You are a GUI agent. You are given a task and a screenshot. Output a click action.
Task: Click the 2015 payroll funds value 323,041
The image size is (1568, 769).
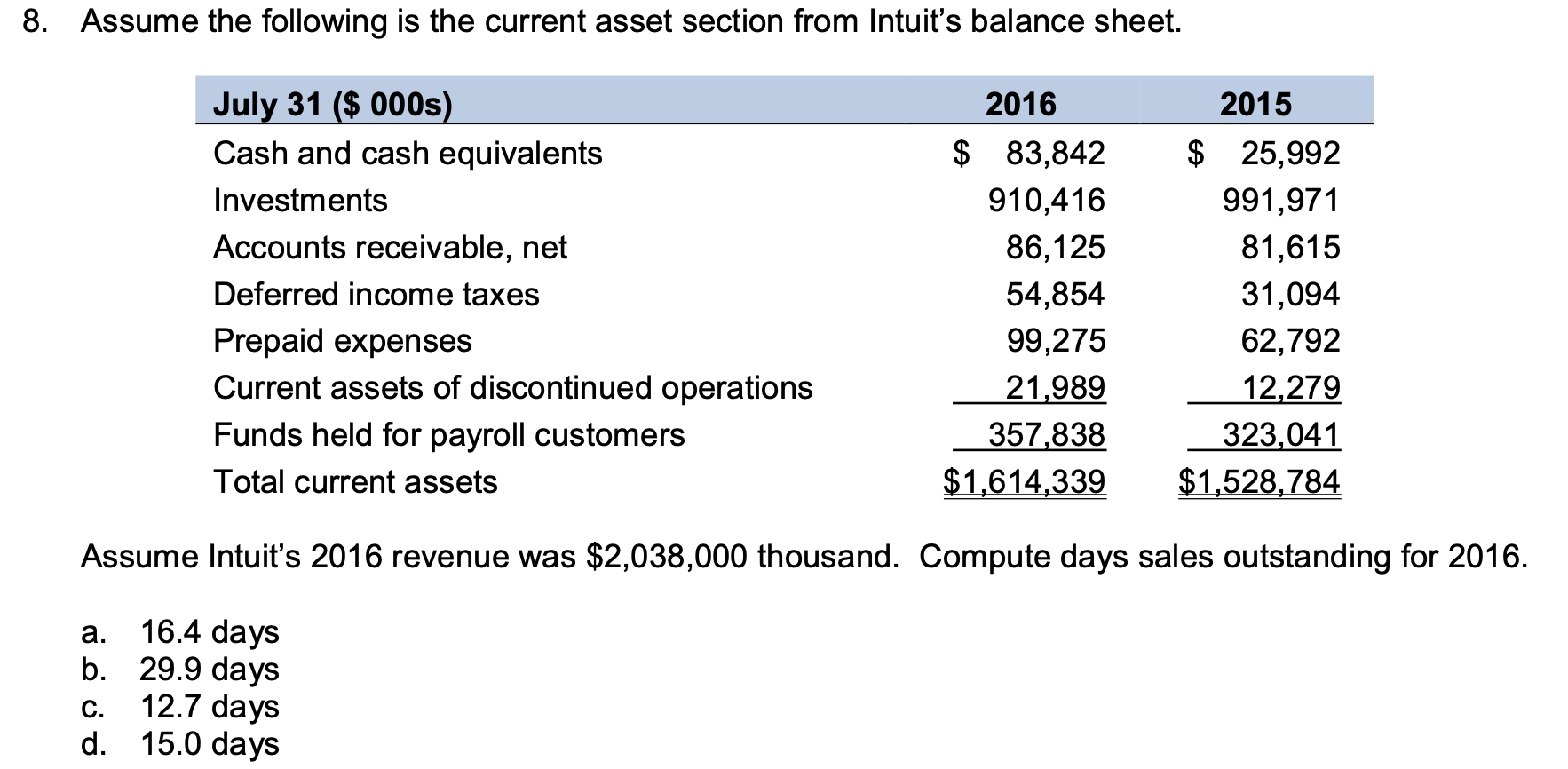click(1281, 435)
